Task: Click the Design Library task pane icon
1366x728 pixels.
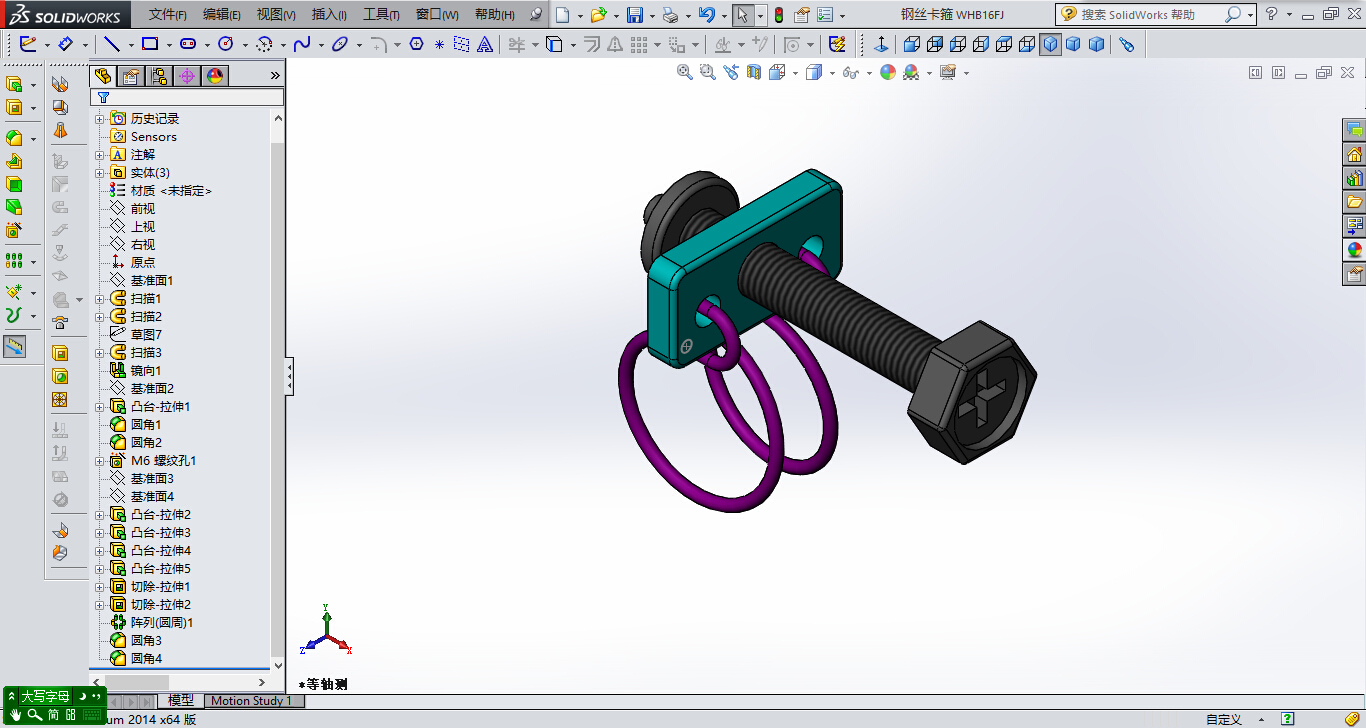Action: (1354, 178)
